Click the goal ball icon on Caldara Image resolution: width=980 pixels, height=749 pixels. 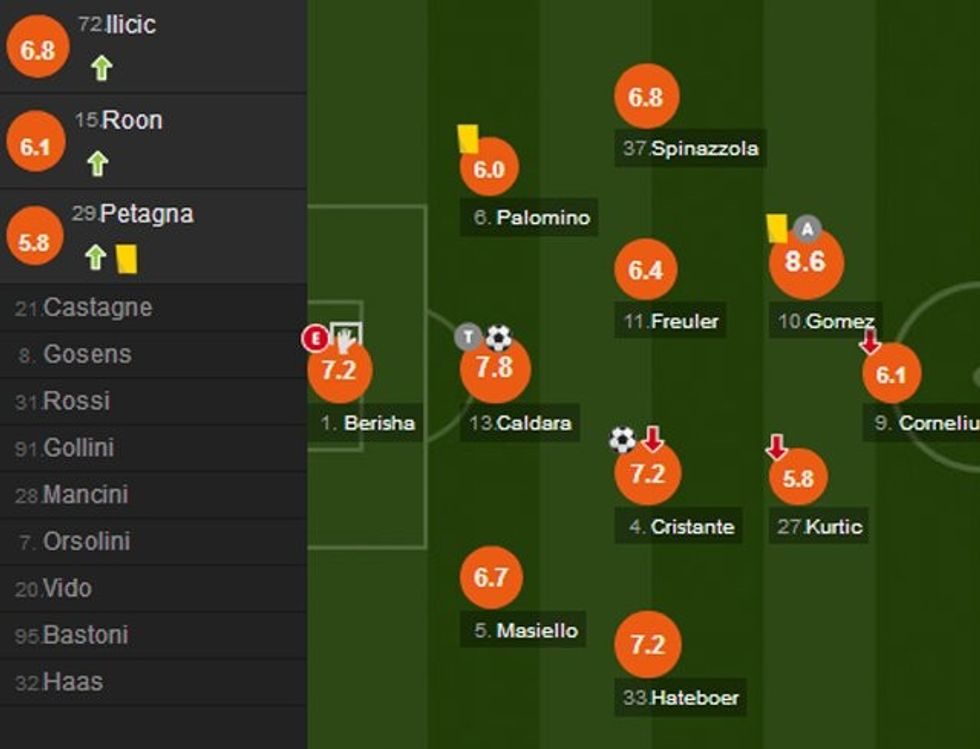click(x=498, y=338)
